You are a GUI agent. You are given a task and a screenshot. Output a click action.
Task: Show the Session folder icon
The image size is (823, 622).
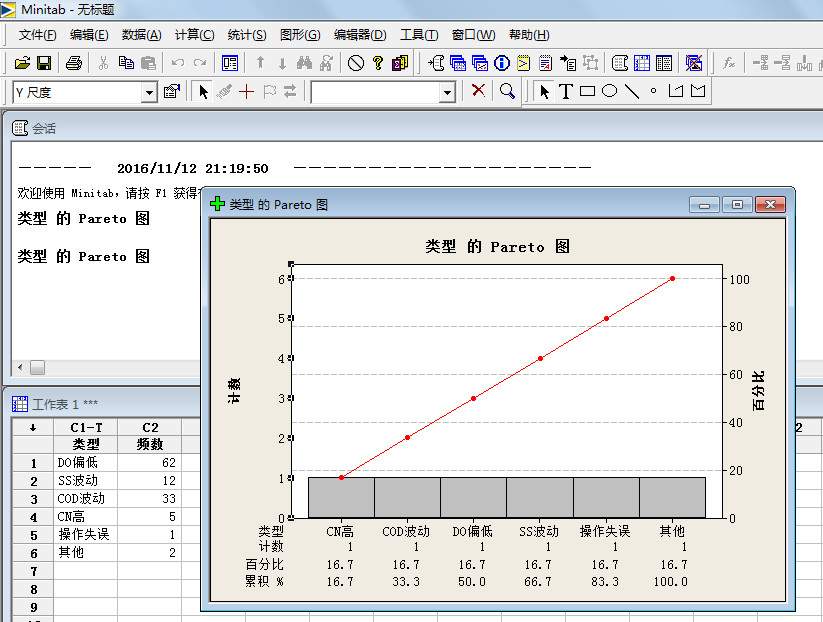pos(436,64)
